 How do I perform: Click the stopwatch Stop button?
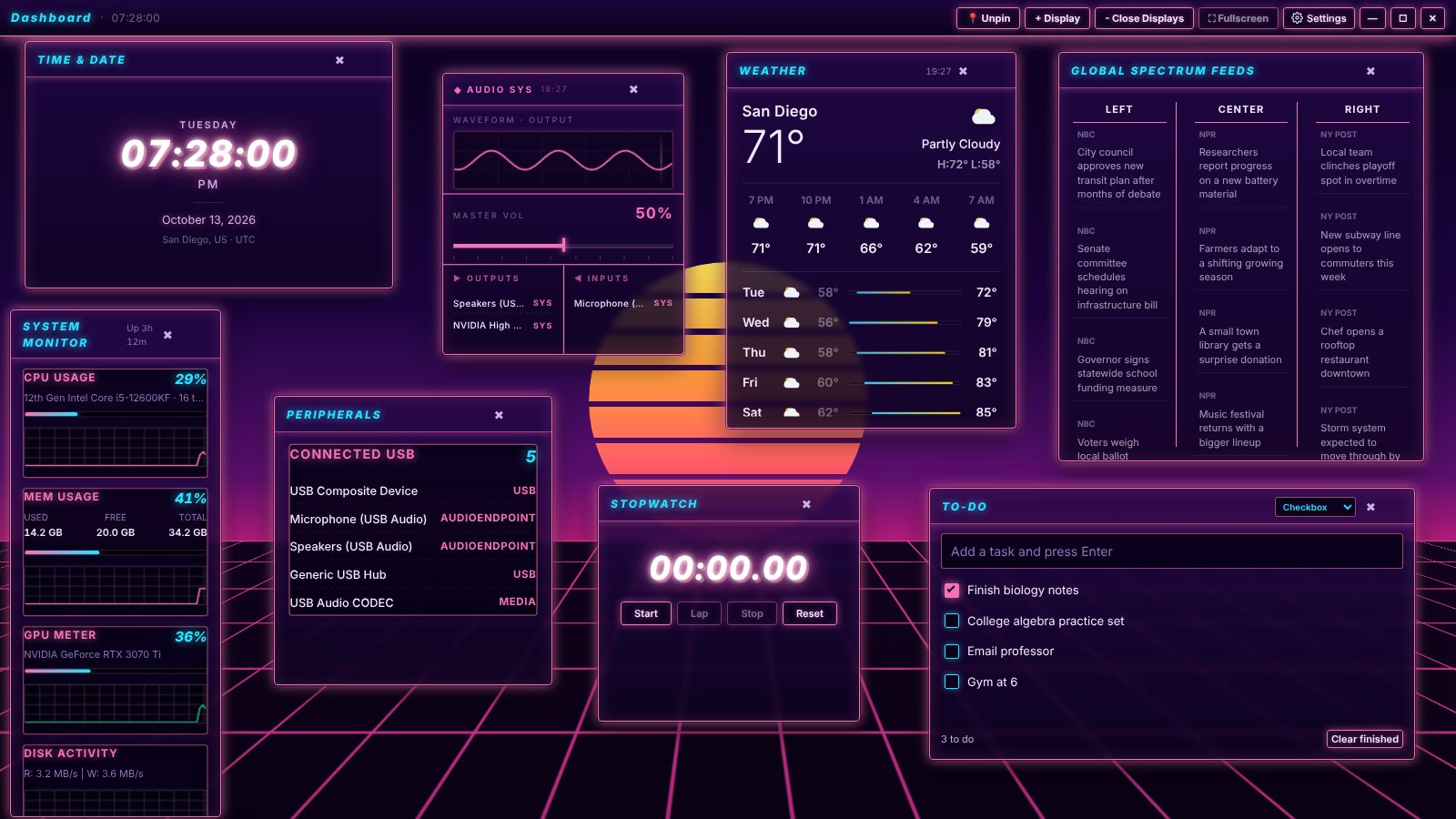752,613
